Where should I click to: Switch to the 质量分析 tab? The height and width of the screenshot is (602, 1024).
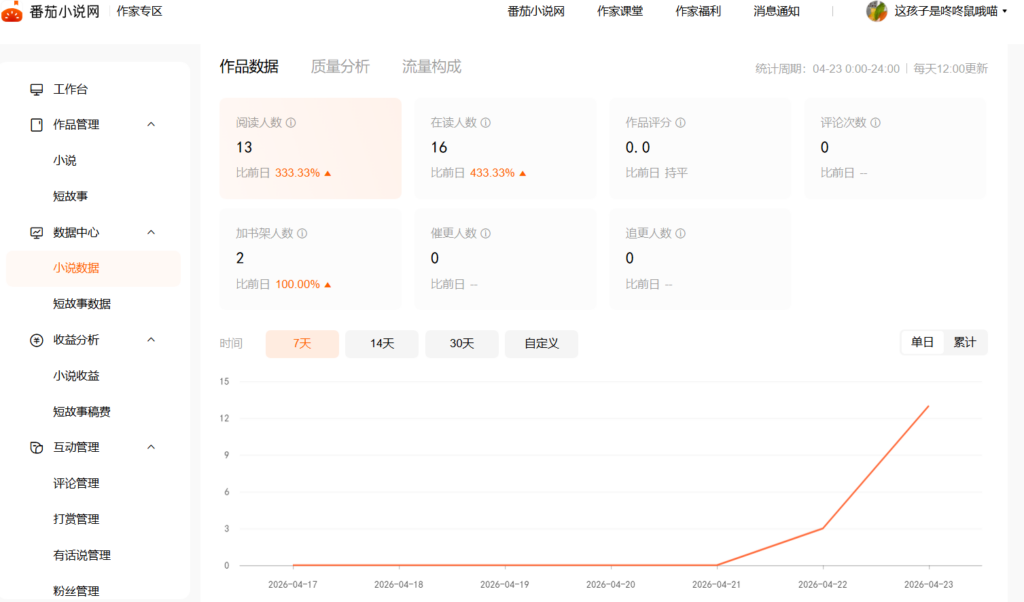(x=340, y=67)
